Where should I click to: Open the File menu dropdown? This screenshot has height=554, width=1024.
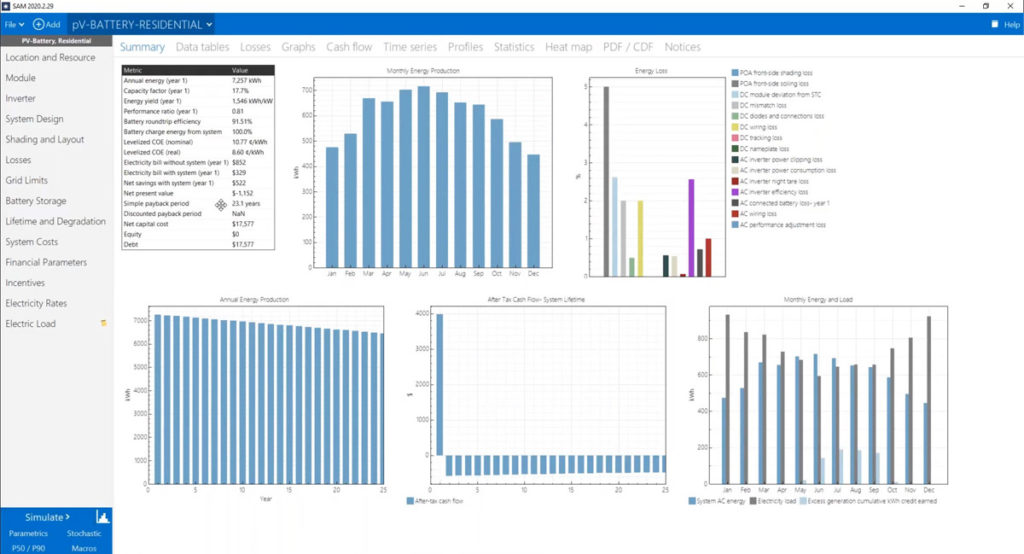pyautogui.click(x=14, y=24)
